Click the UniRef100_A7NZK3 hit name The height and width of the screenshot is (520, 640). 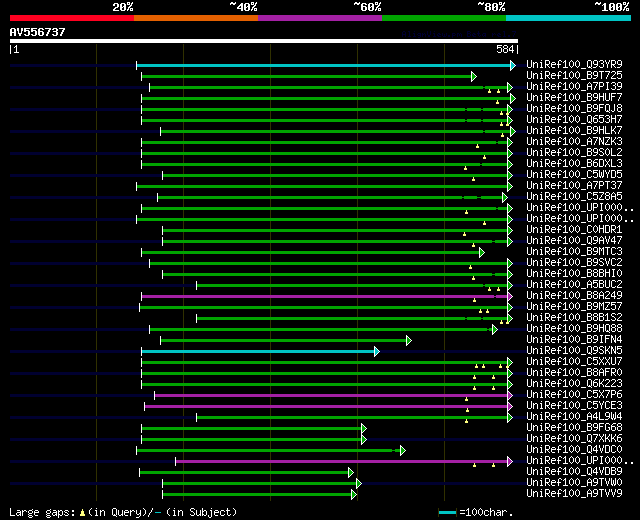(x=574, y=142)
